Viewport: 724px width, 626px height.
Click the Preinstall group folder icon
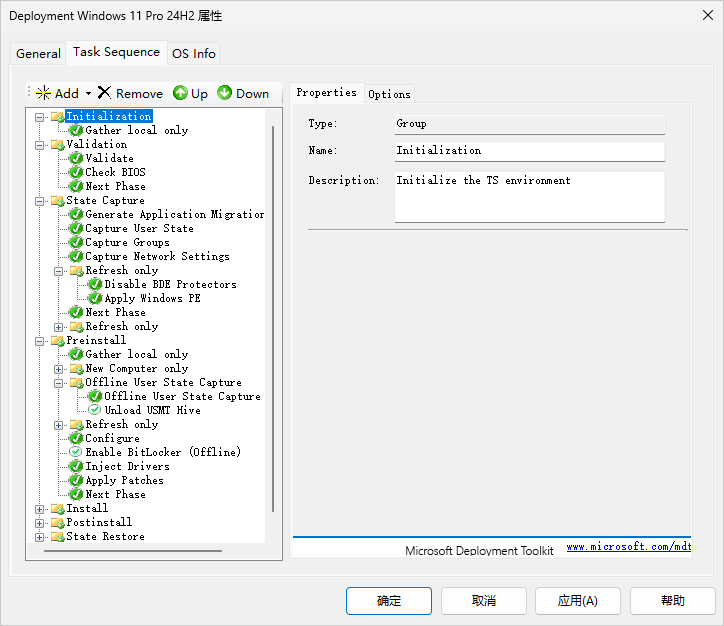point(57,340)
